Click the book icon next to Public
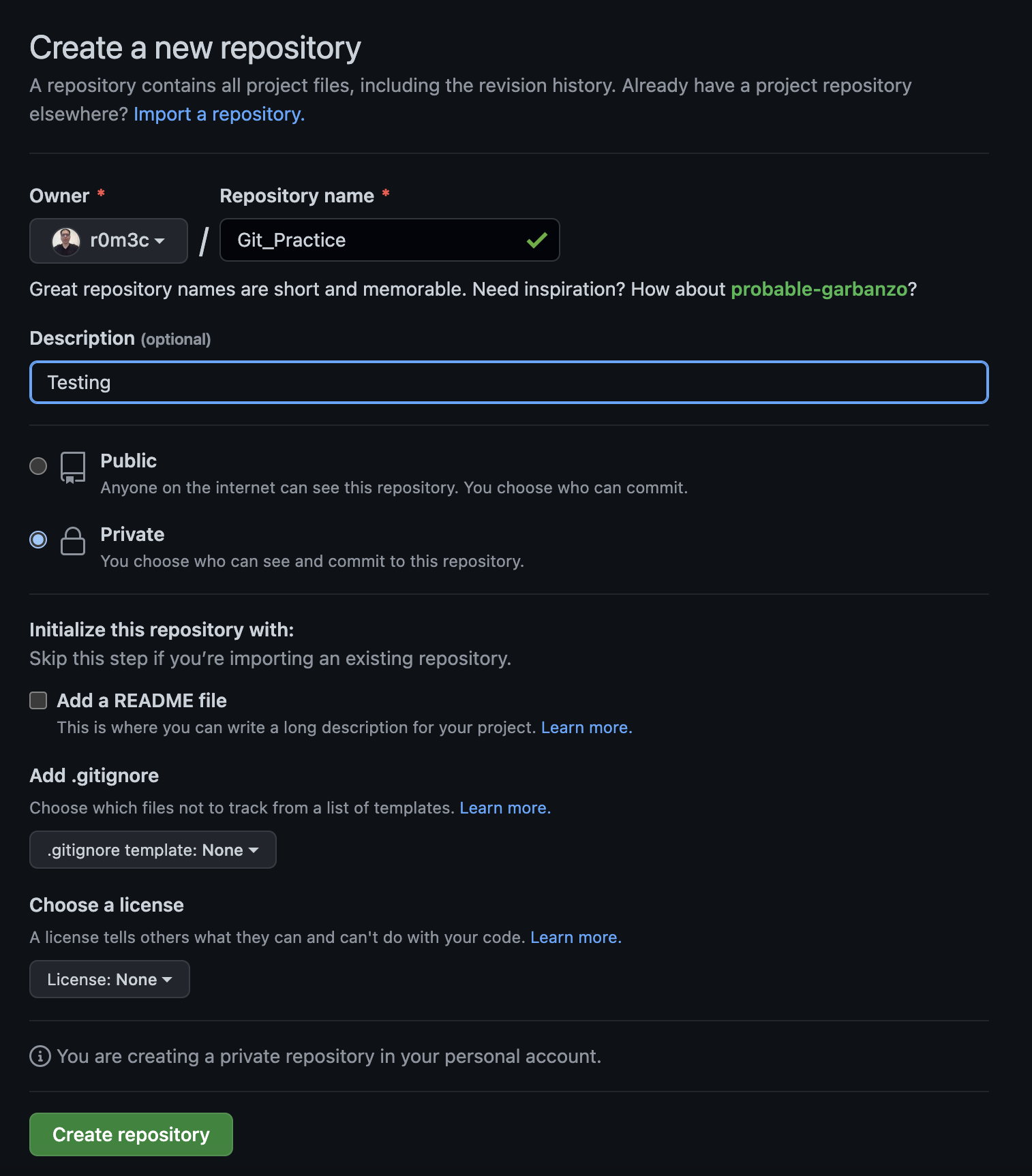The height and width of the screenshot is (1176, 1032). [73, 469]
